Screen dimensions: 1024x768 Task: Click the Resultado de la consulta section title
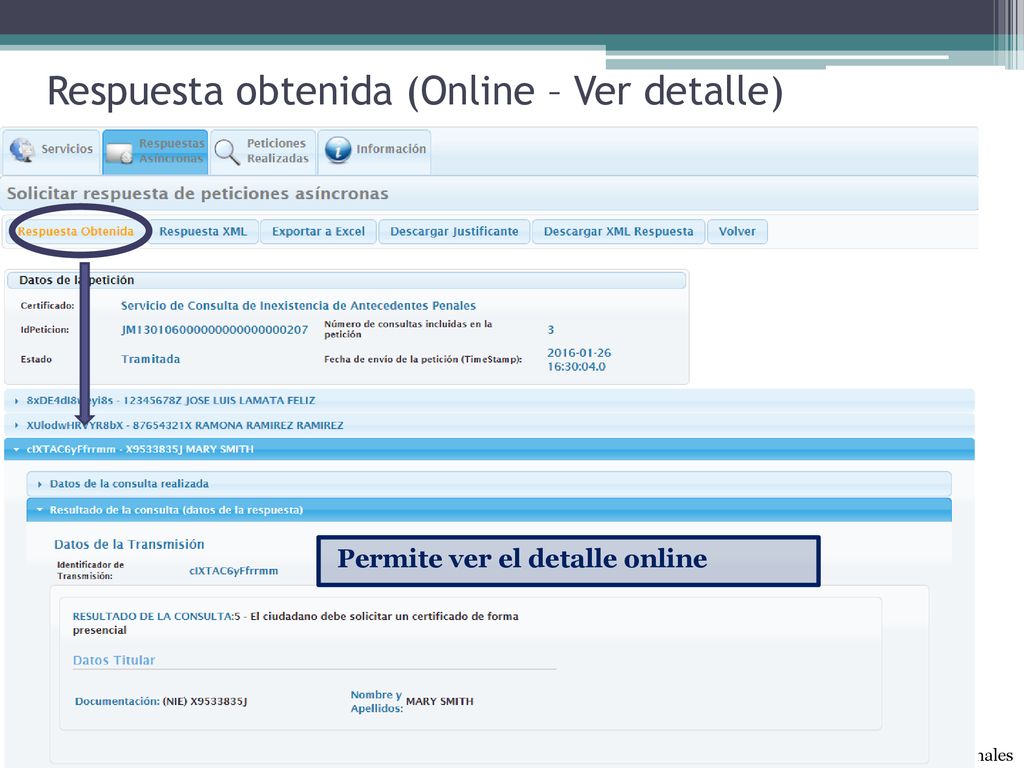pos(176,510)
